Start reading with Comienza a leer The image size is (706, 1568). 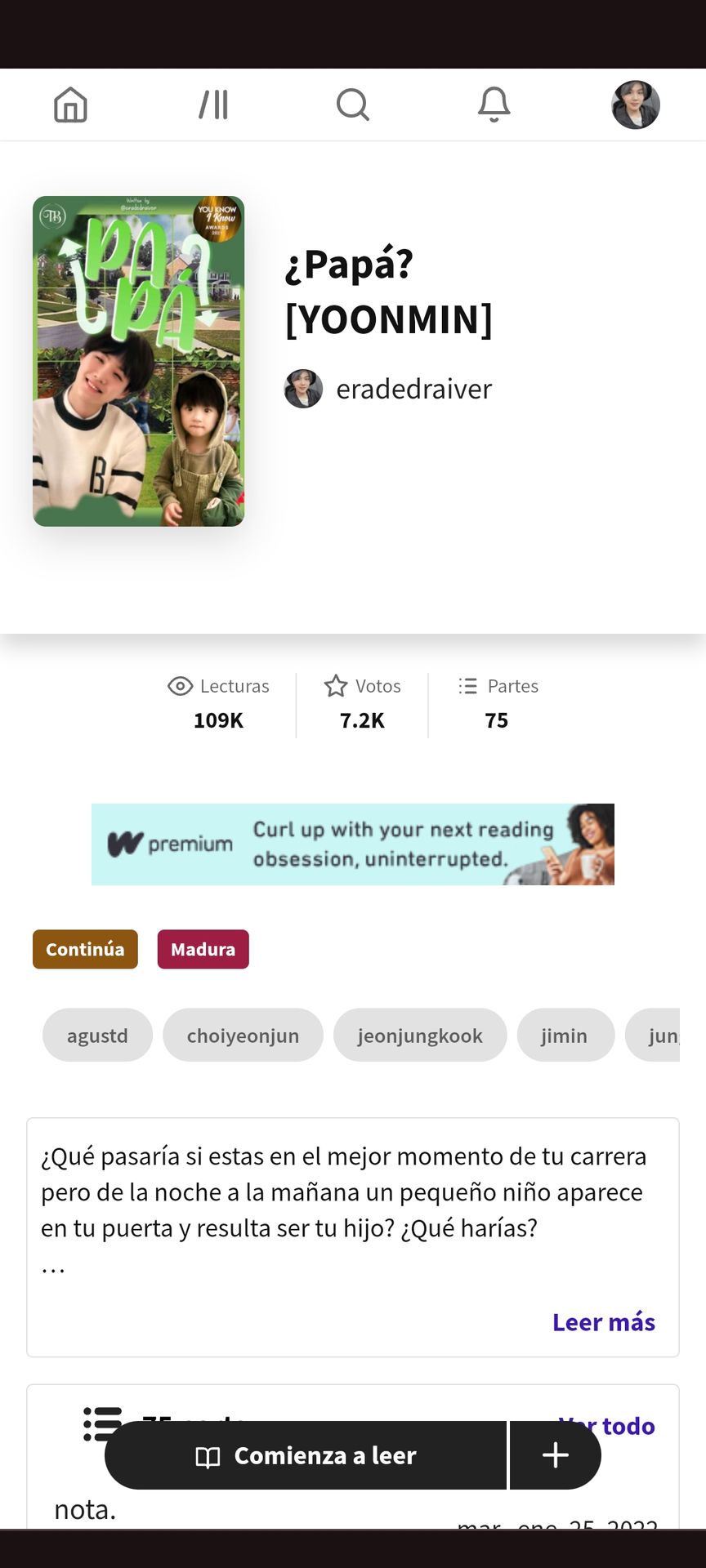pos(306,1454)
